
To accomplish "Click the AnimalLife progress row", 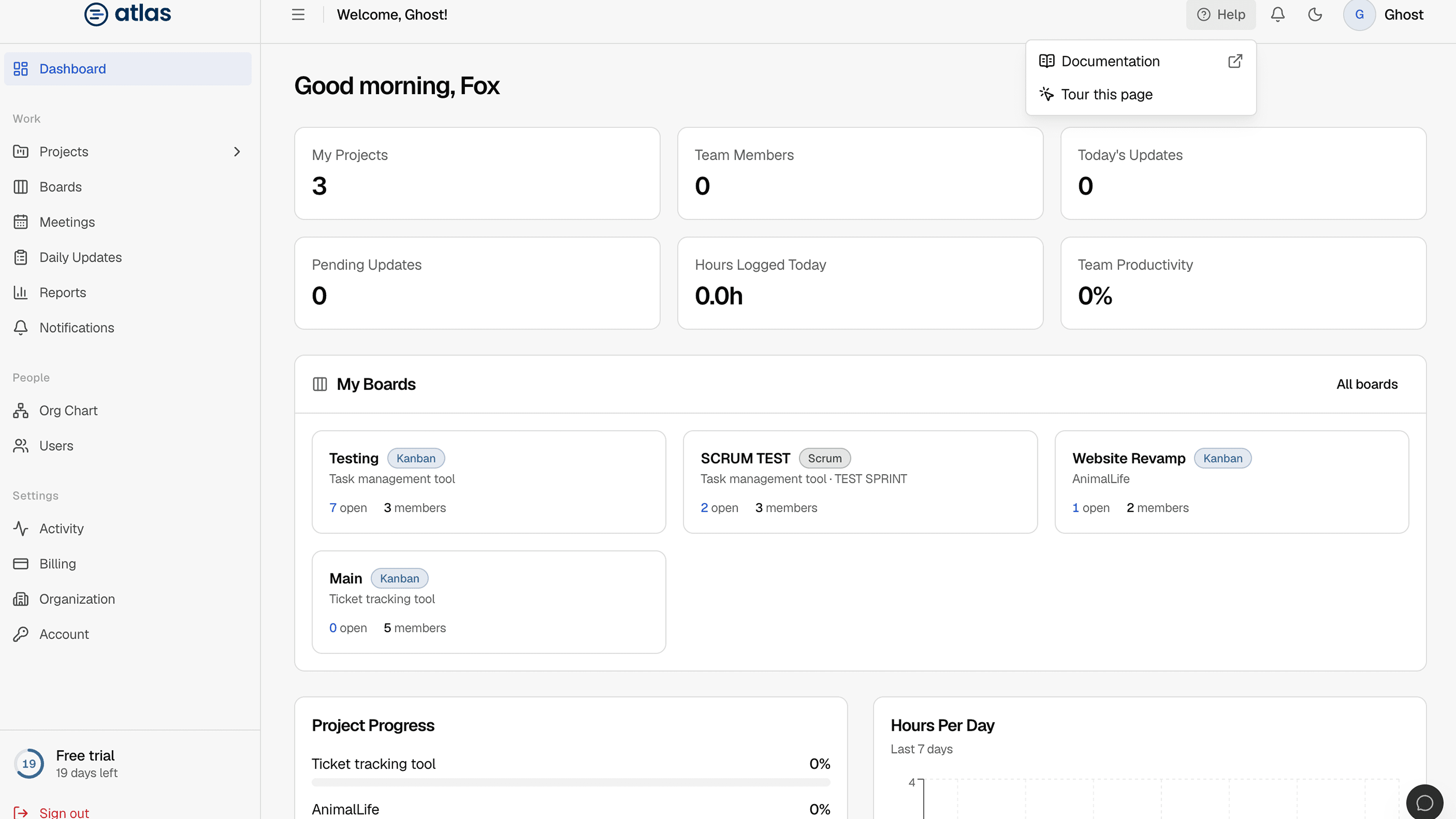I will tap(571, 809).
